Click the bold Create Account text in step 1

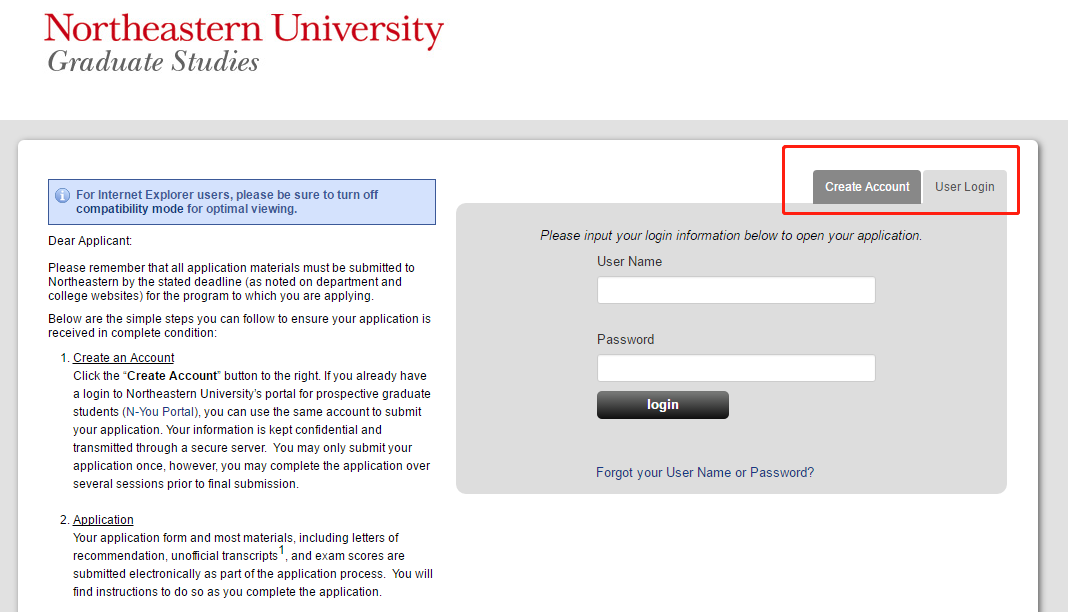(x=172, y=376)
